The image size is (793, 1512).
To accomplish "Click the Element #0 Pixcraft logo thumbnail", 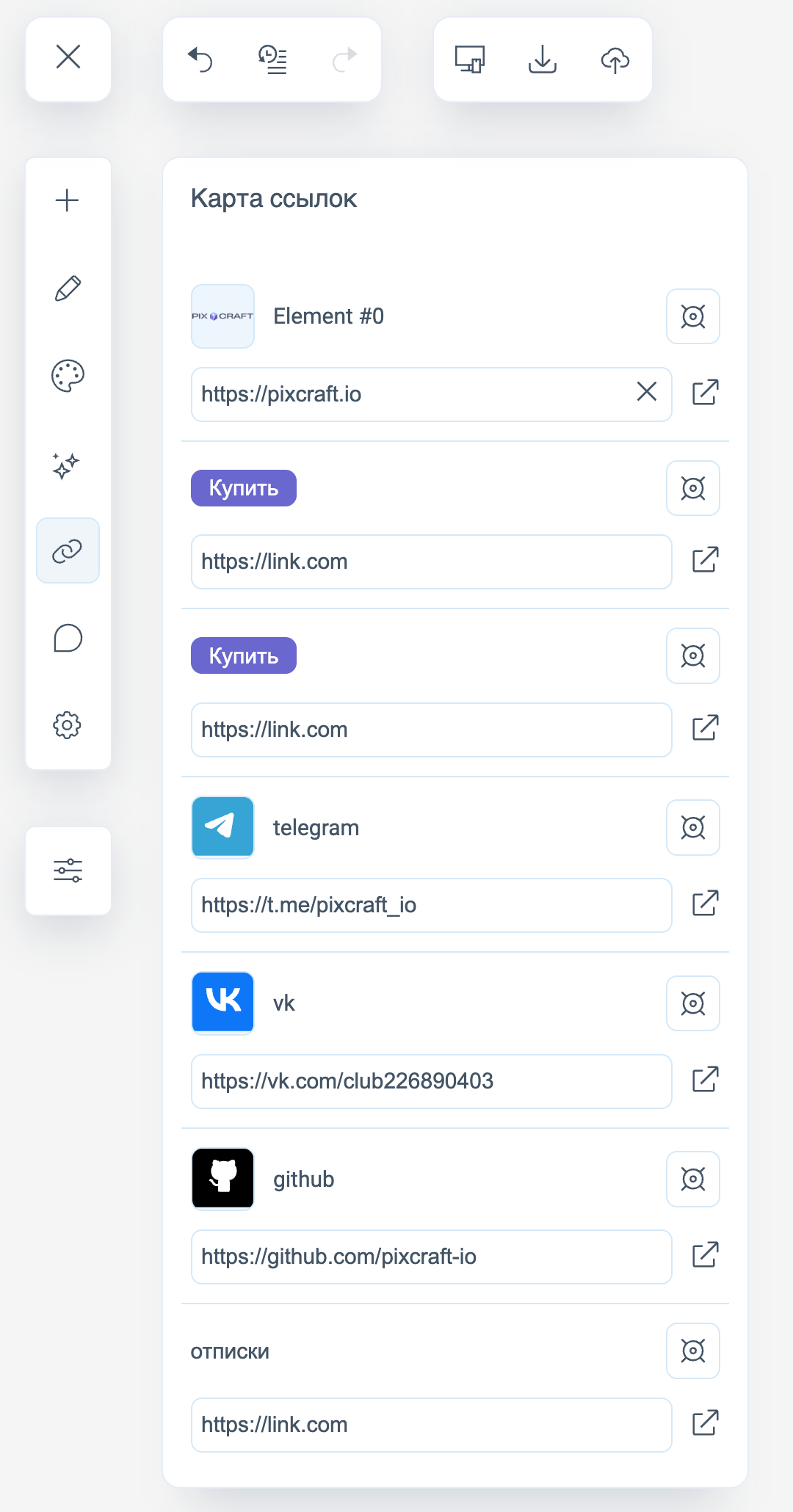I will pyautogui.click(x=222, y=316).
